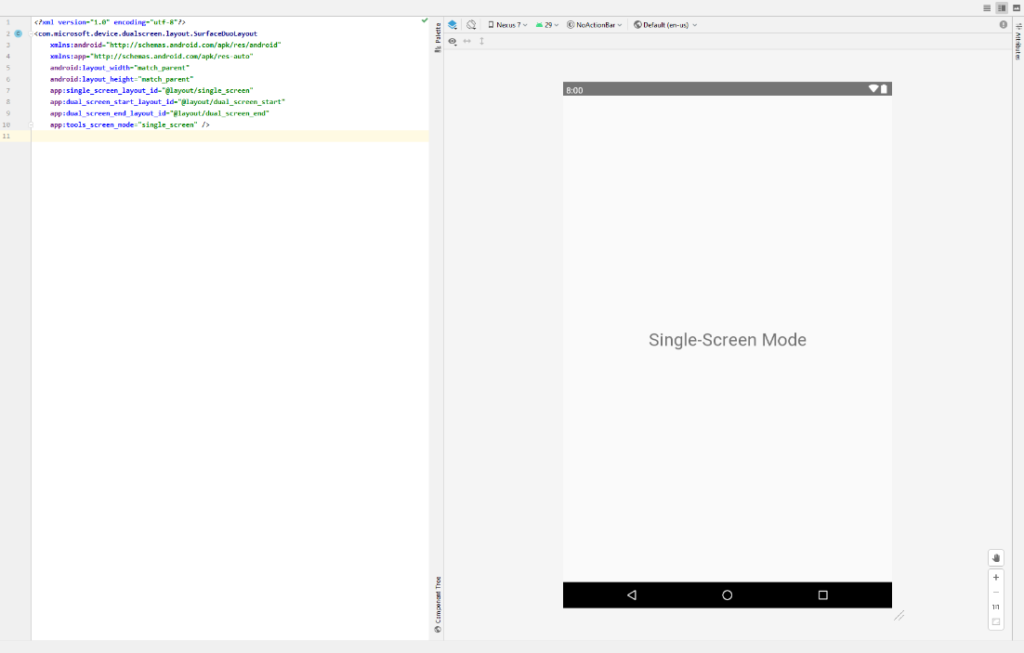The width and height of the screenshot is (1024, 653).
Task: Open the NoActionBar theme dropdown
Action: pyautogui.click(x=593, y=25)
